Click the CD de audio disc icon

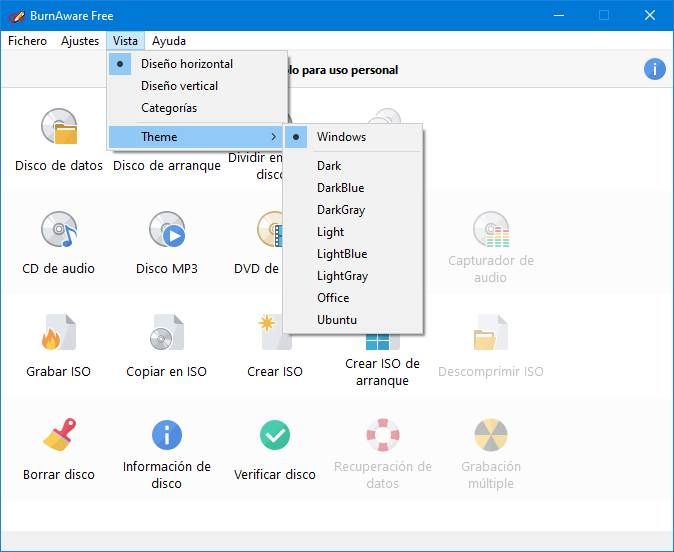pyautogui.click(x=59, y=229)
